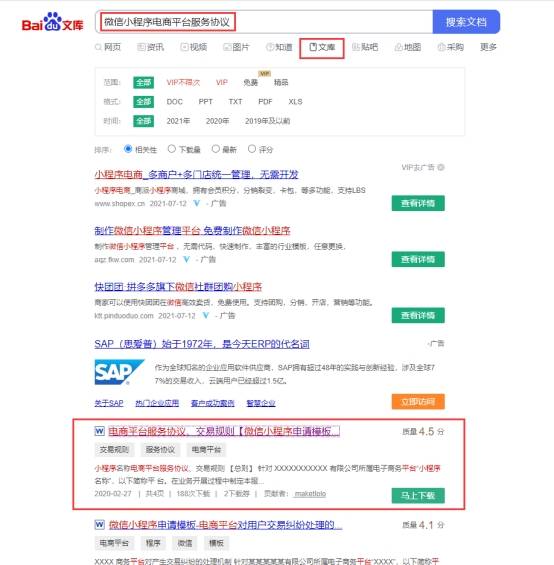Click the Word icon beside 微信小程序申请模板 result
This screenshot has height=565, width=554.
99,525
